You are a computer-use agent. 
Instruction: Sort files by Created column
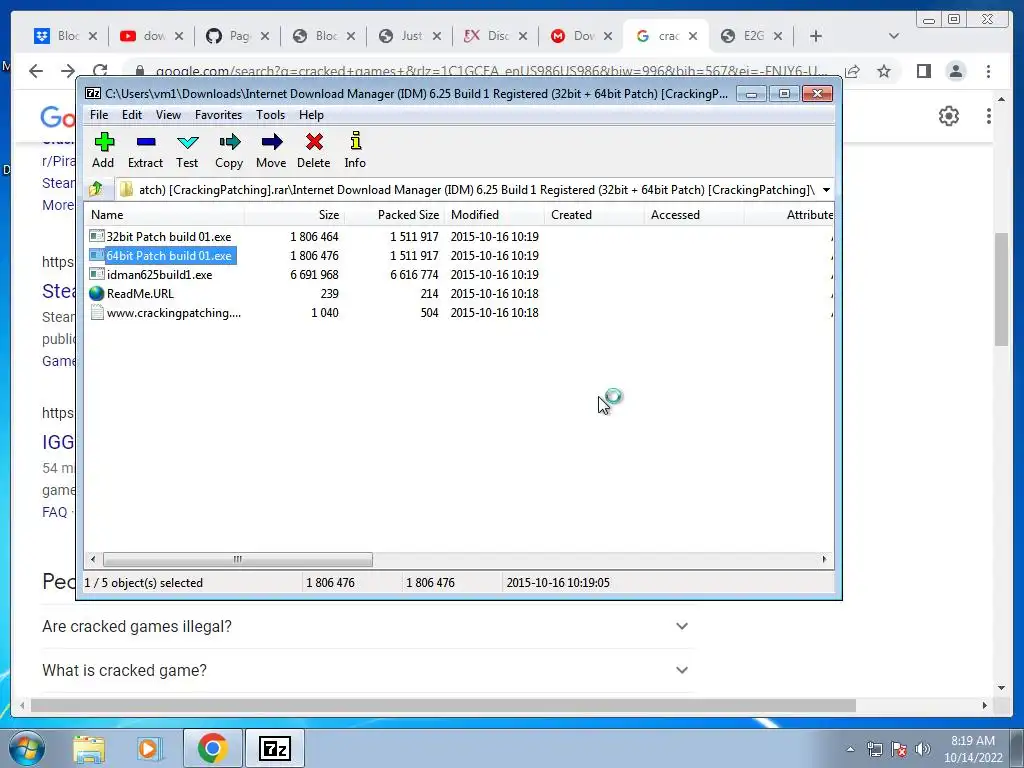point(594,215)
